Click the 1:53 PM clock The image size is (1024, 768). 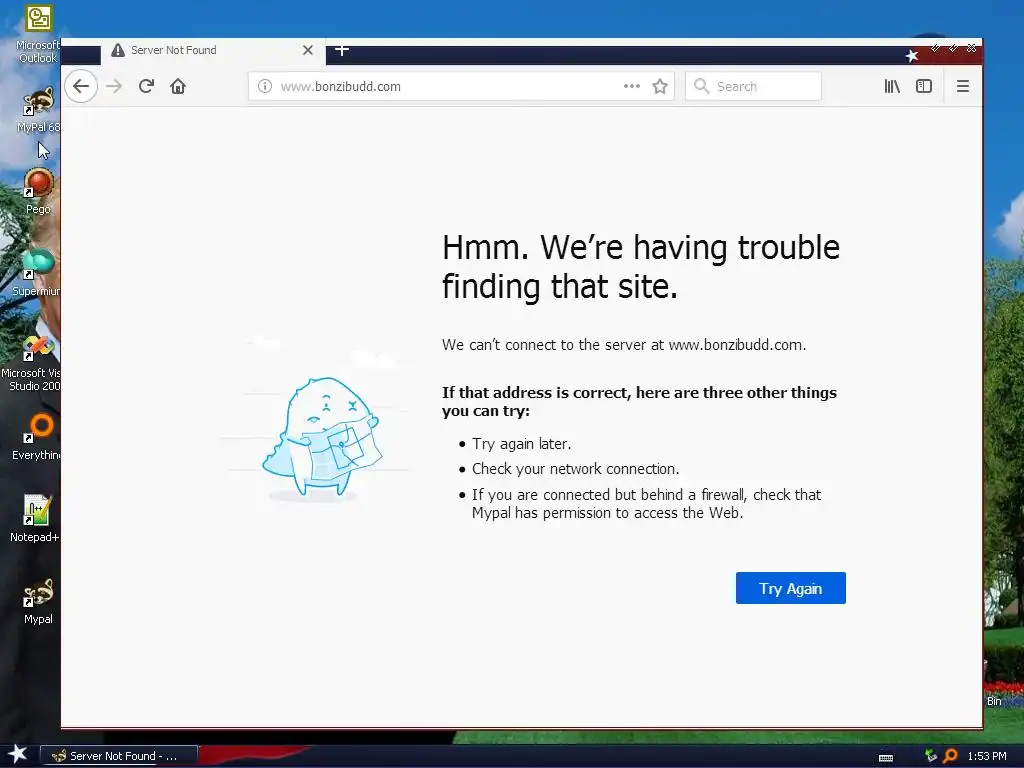pyautogui.click(x=987, y=756)
